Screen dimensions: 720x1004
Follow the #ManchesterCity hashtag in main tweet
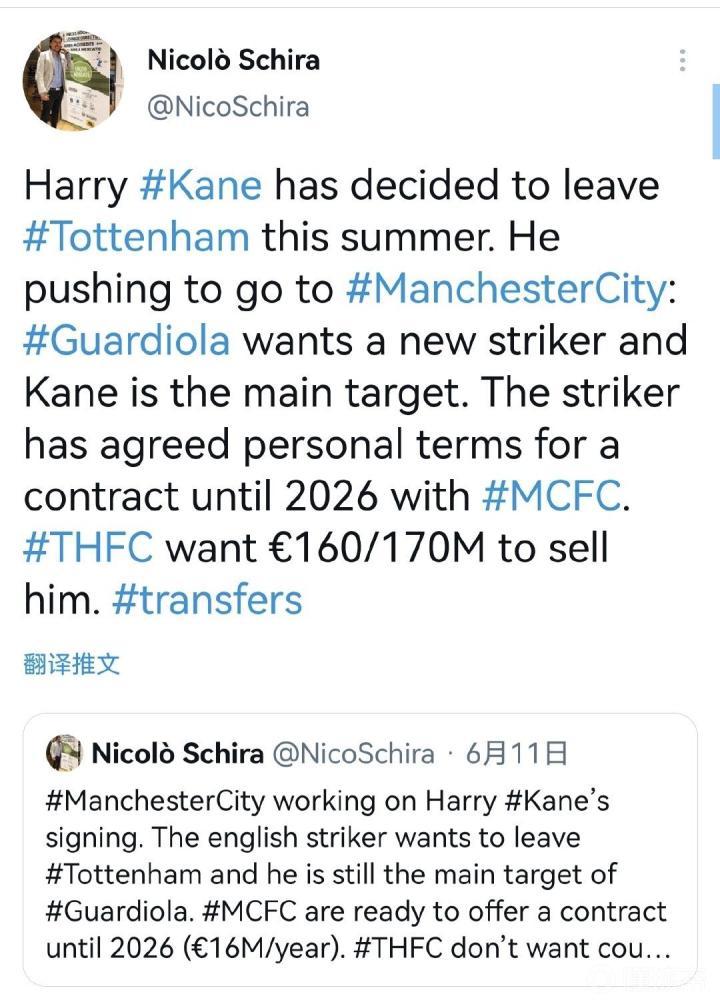click(x=505, y=289)
